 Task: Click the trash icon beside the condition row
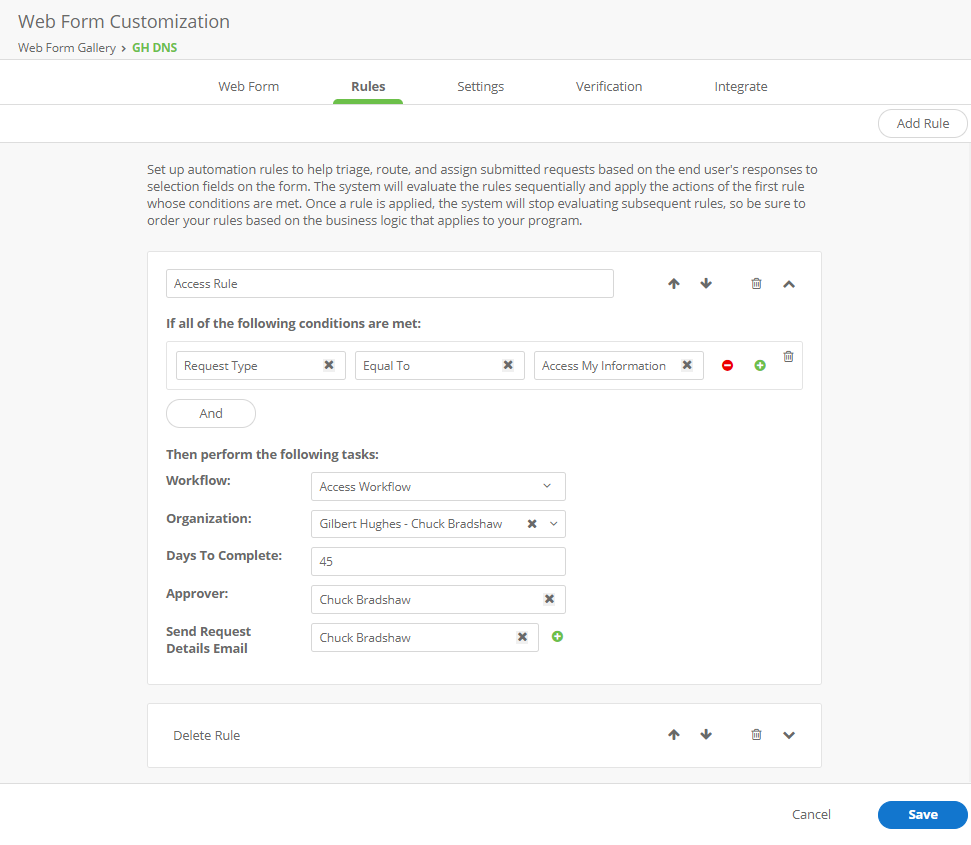pos(788,355)
